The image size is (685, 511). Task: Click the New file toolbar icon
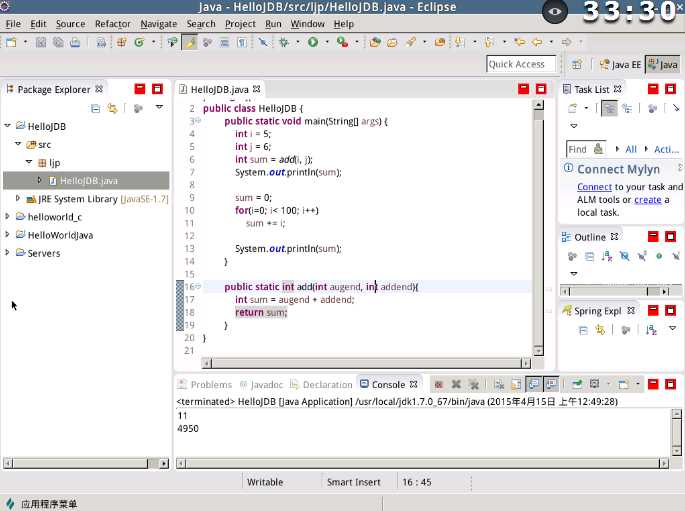(x=10, y=42)
